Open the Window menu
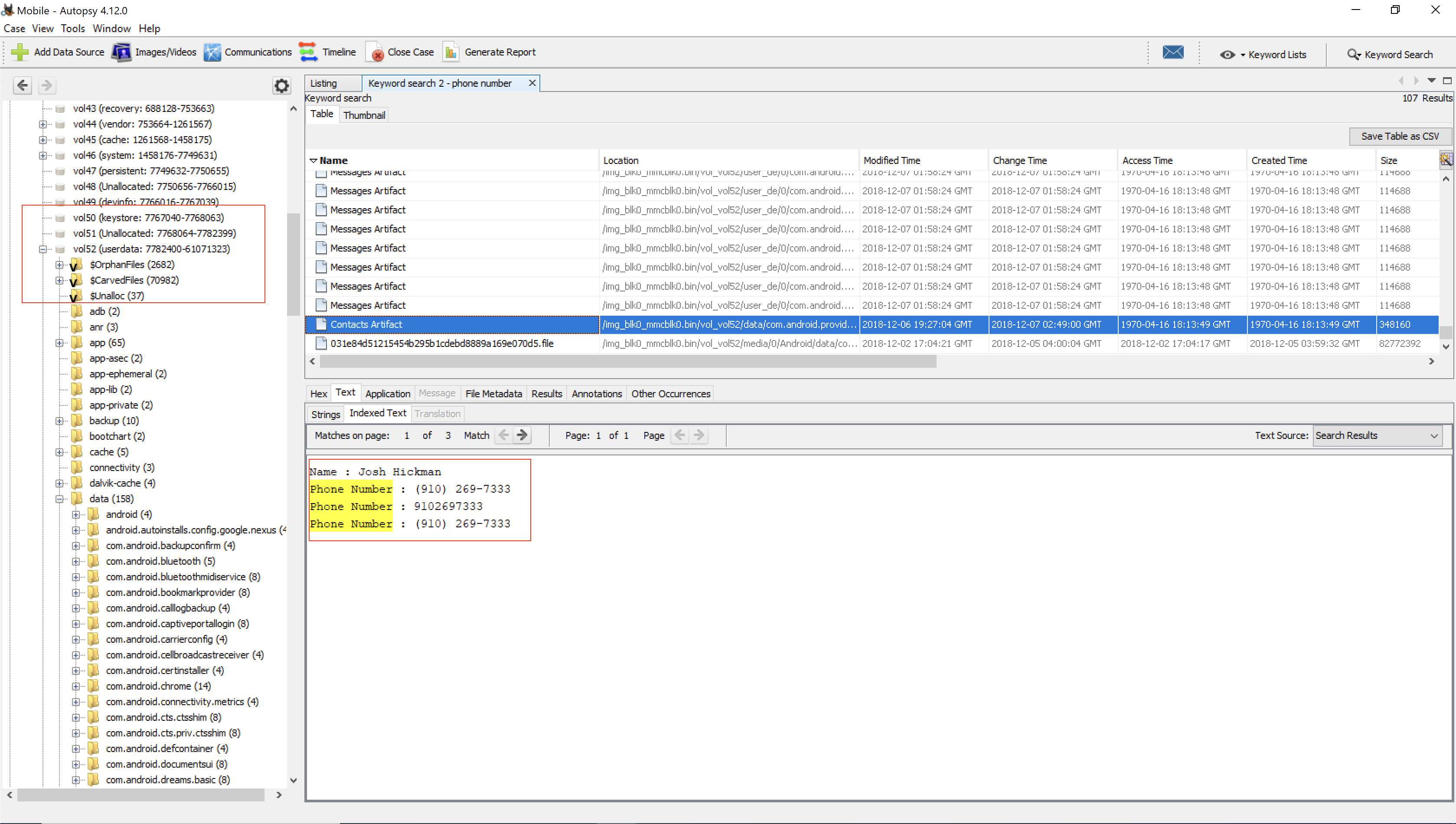1456x824 pixels. click(111, 28)
